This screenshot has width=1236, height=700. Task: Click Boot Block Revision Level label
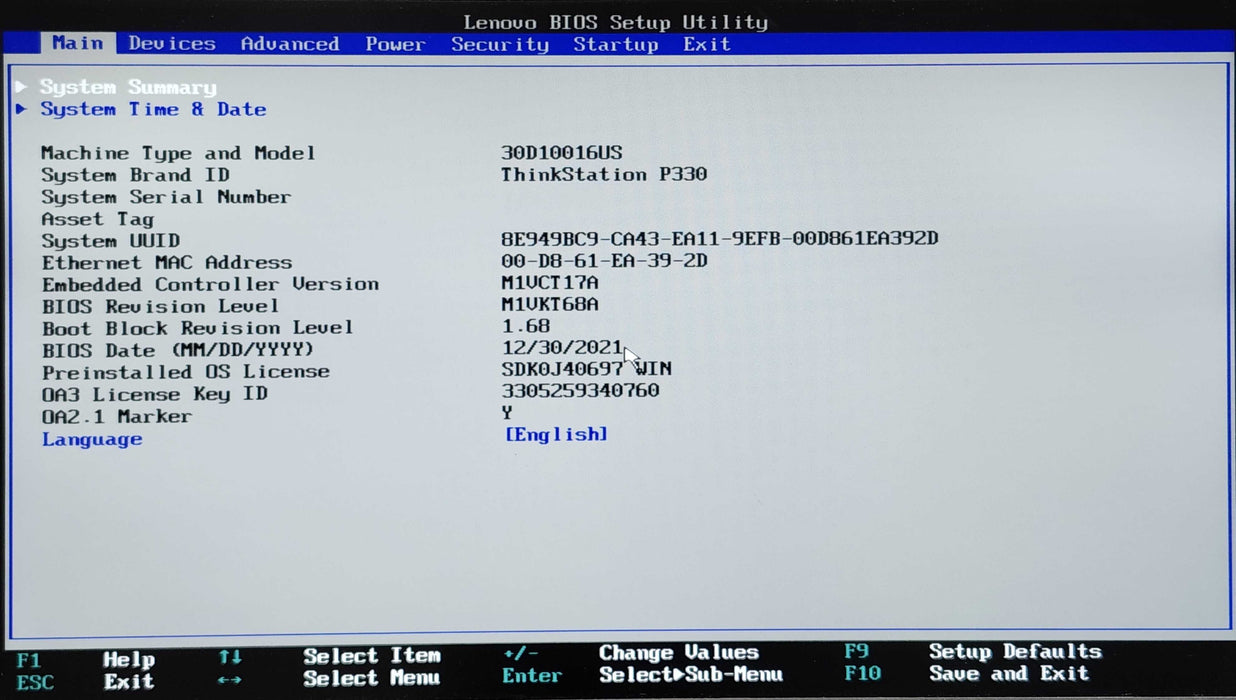coord(197,328)
